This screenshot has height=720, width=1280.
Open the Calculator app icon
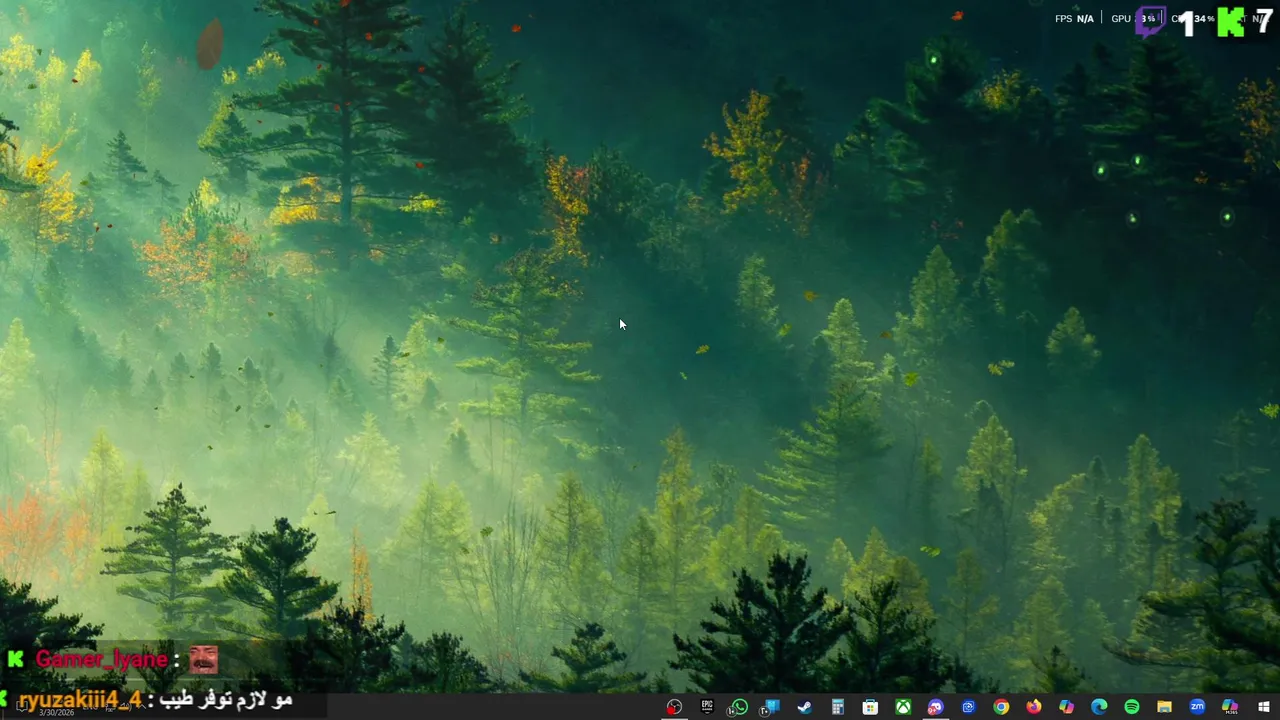pos(838,707)
